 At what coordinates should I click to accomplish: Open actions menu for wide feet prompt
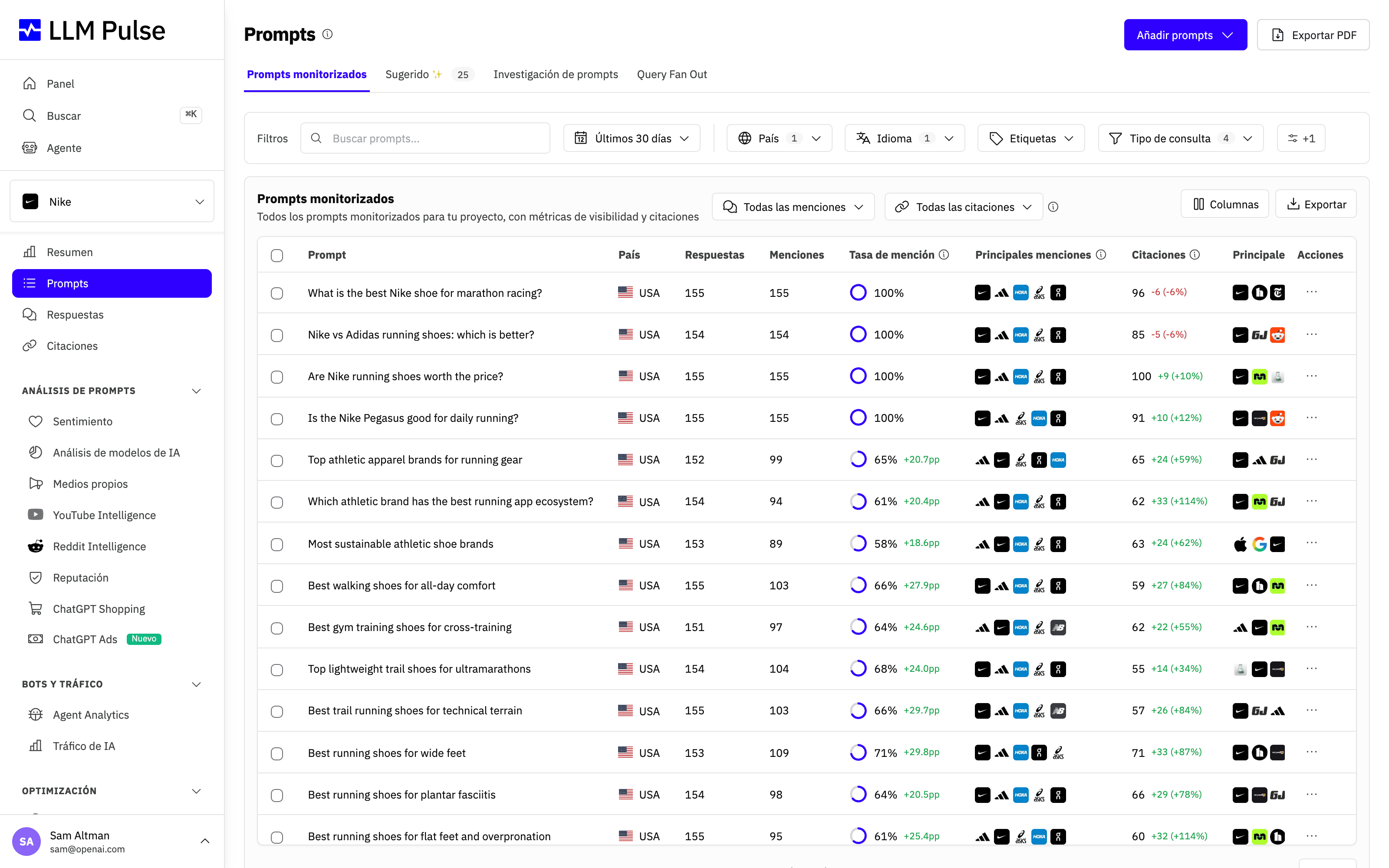click(1311, 752)
